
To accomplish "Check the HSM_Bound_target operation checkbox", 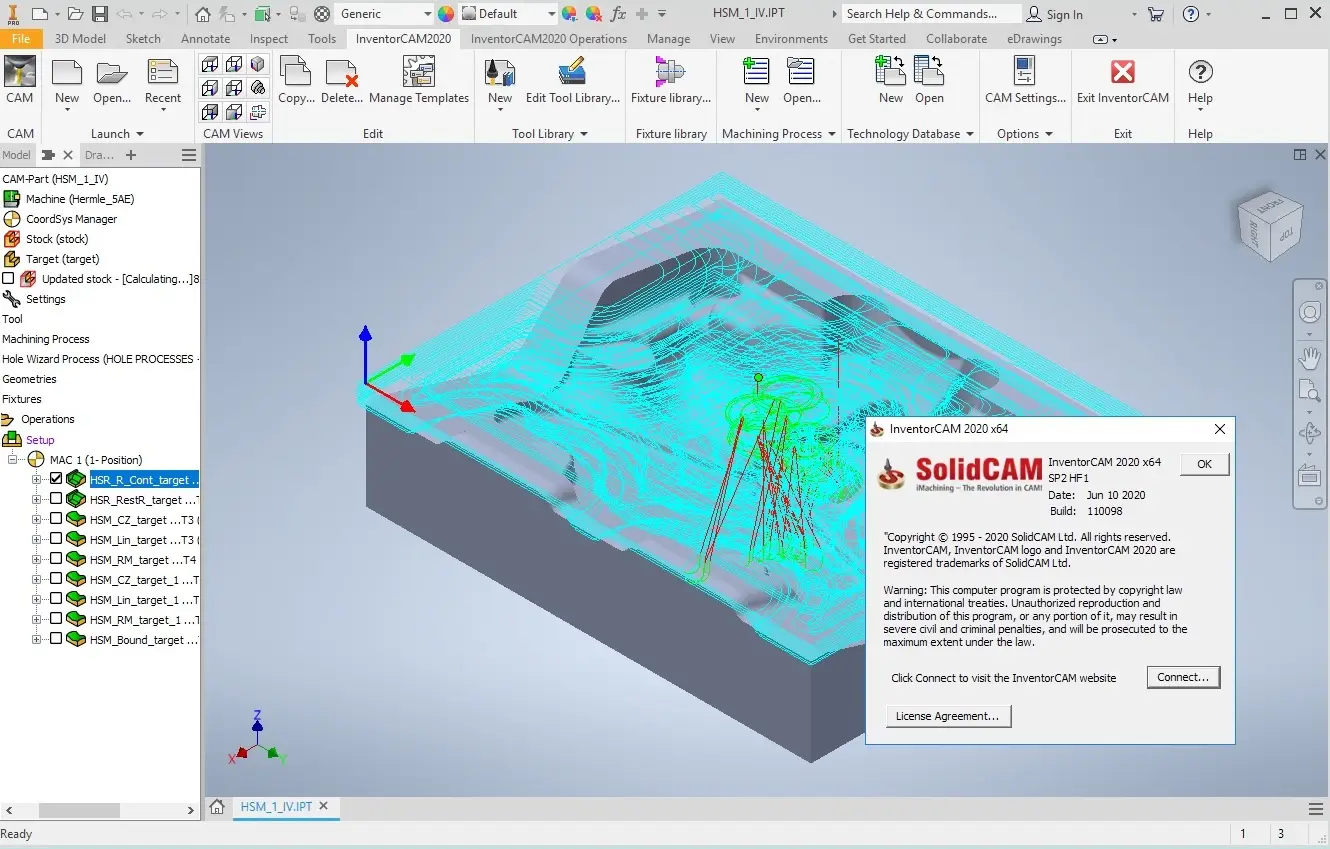I will point(56,639).
